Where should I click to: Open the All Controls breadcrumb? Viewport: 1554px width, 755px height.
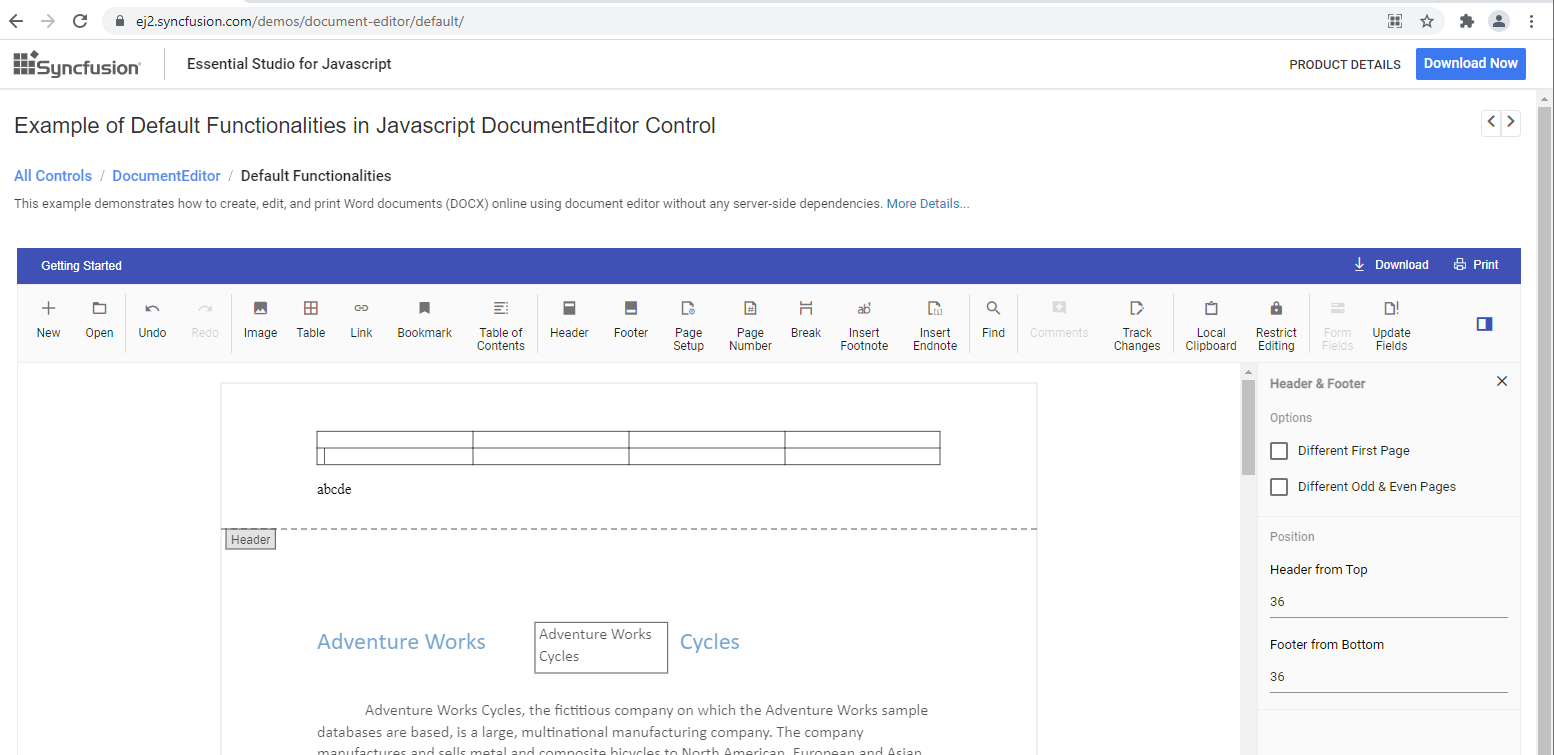click(x=53, y=176)
